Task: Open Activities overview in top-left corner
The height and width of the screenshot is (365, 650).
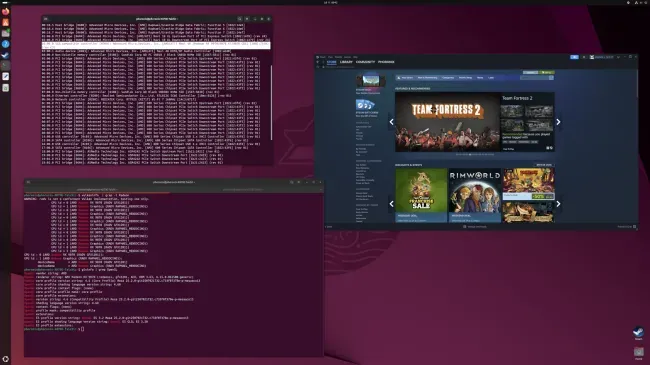Action: pos(5,2)
